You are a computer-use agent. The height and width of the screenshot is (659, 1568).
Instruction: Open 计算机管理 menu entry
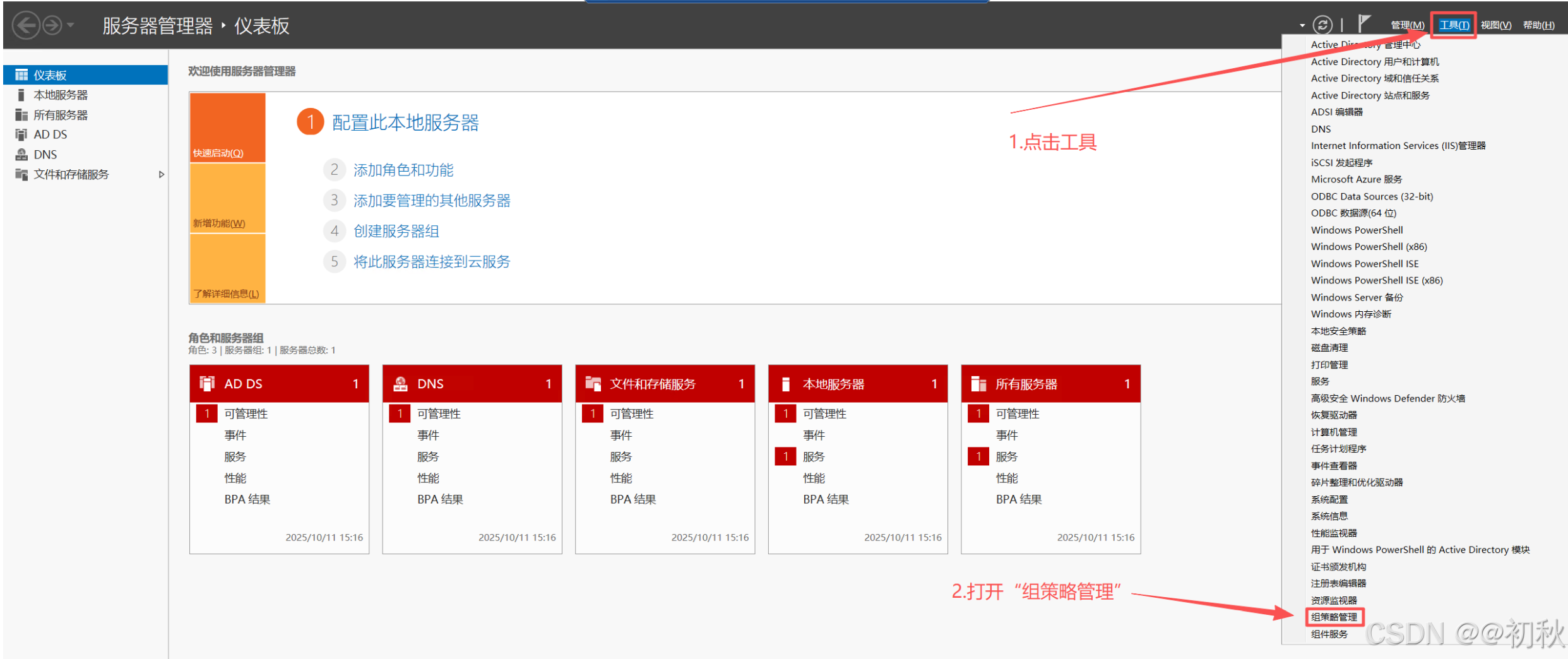1334,432
